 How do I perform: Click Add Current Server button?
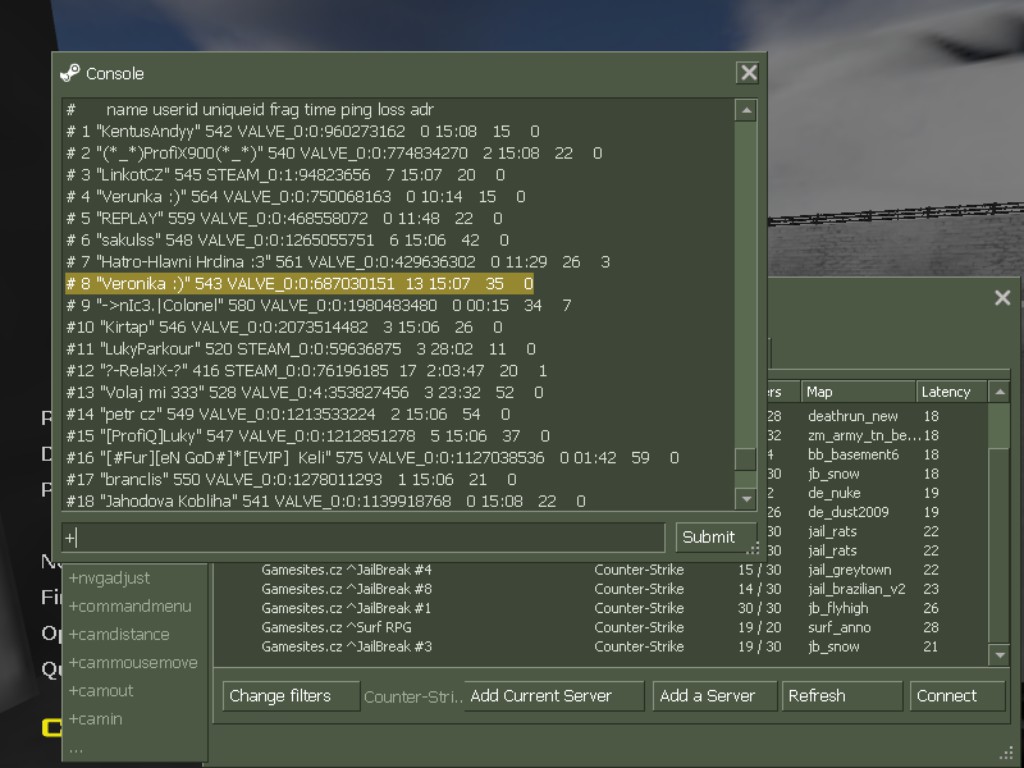(554, 696)
